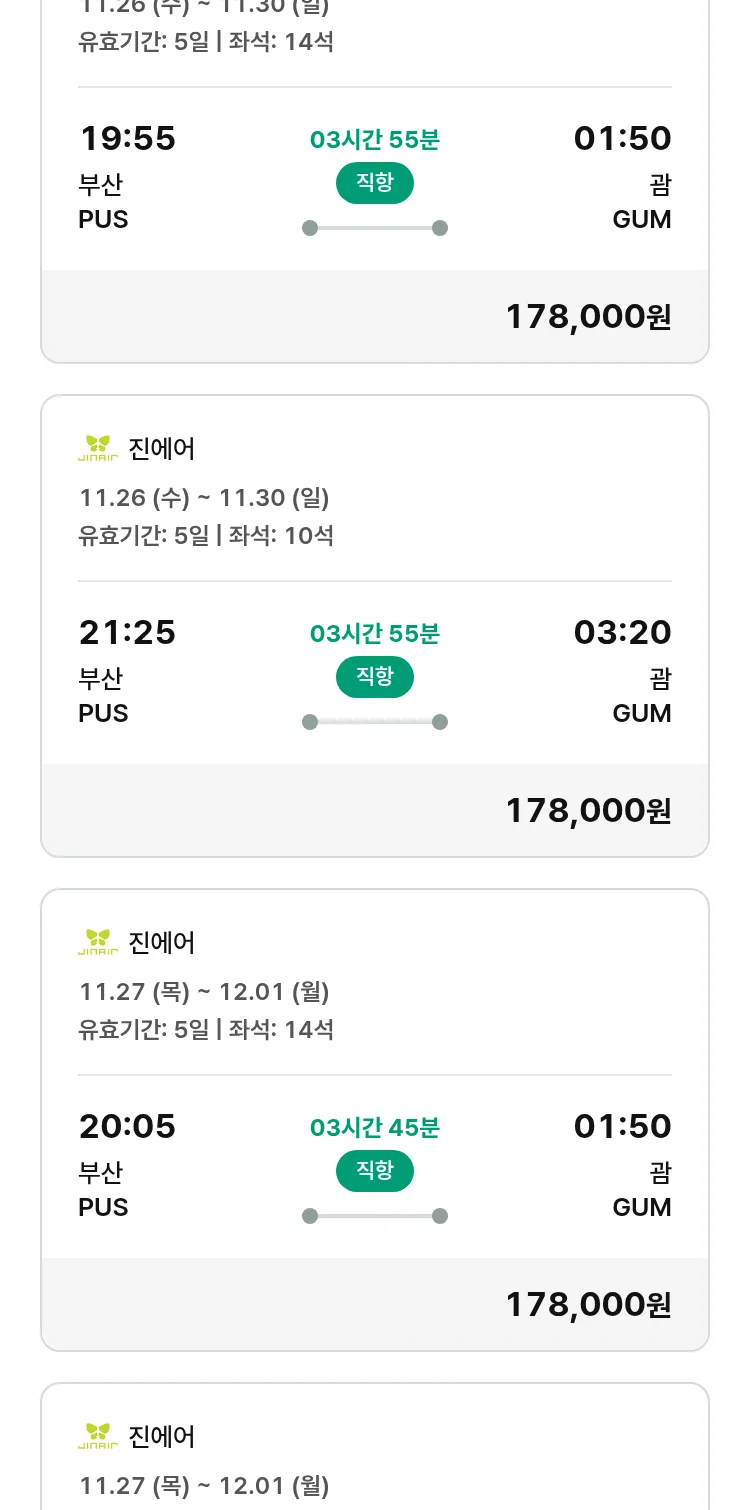Tap the 03시간 45분 flight duration

pyautogui.click(x=374, y=1128)
